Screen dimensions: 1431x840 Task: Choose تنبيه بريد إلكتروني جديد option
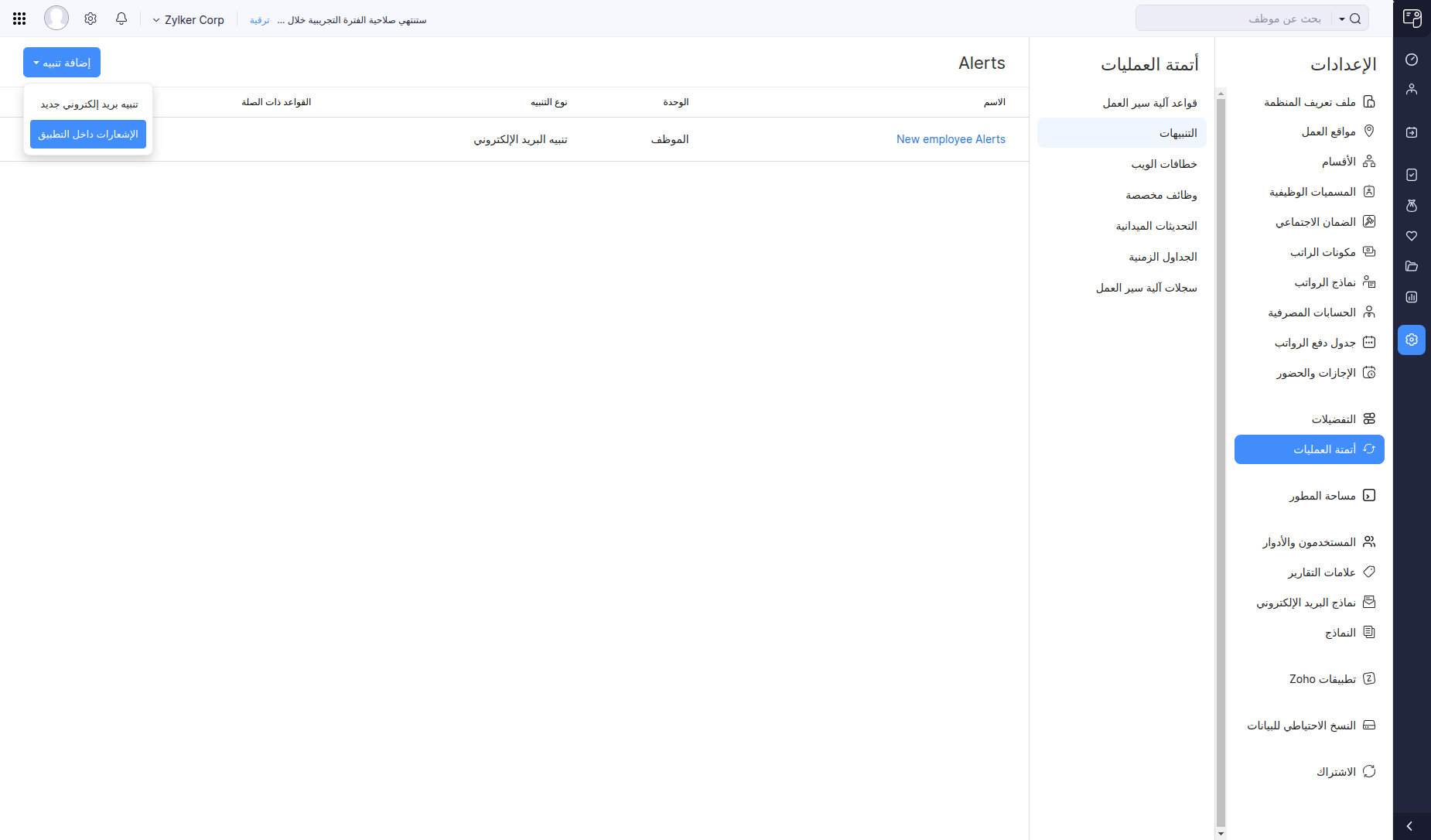click(x=89, y=104)
